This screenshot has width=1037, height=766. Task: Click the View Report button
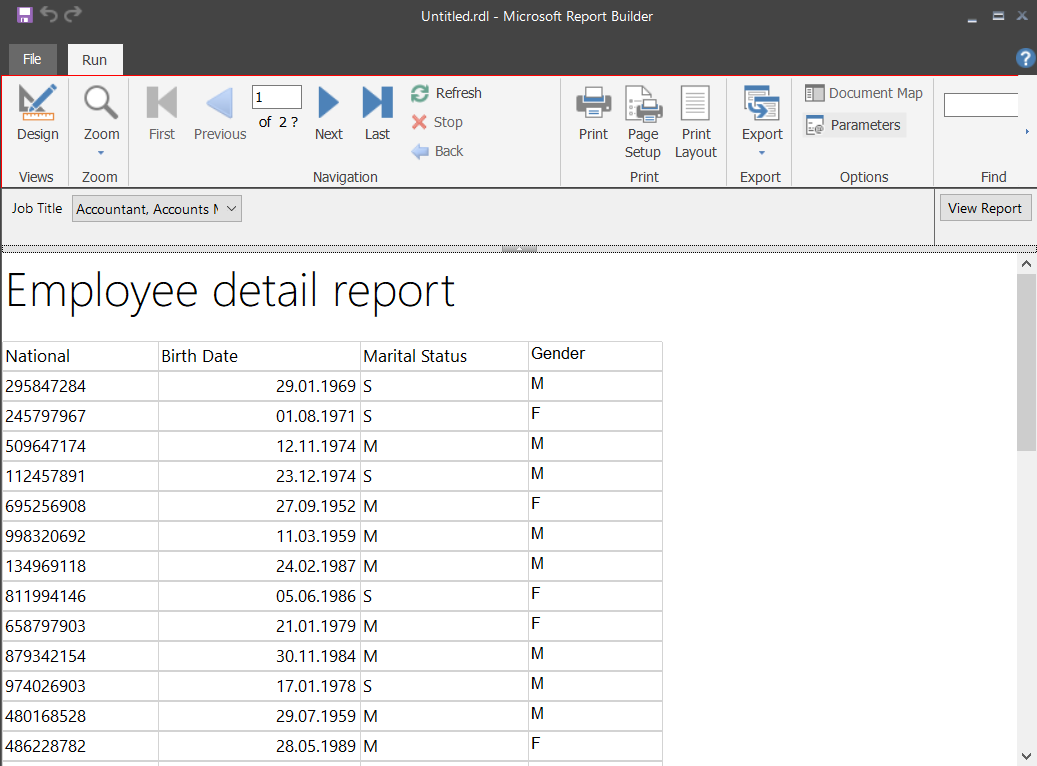pos(985,208)
